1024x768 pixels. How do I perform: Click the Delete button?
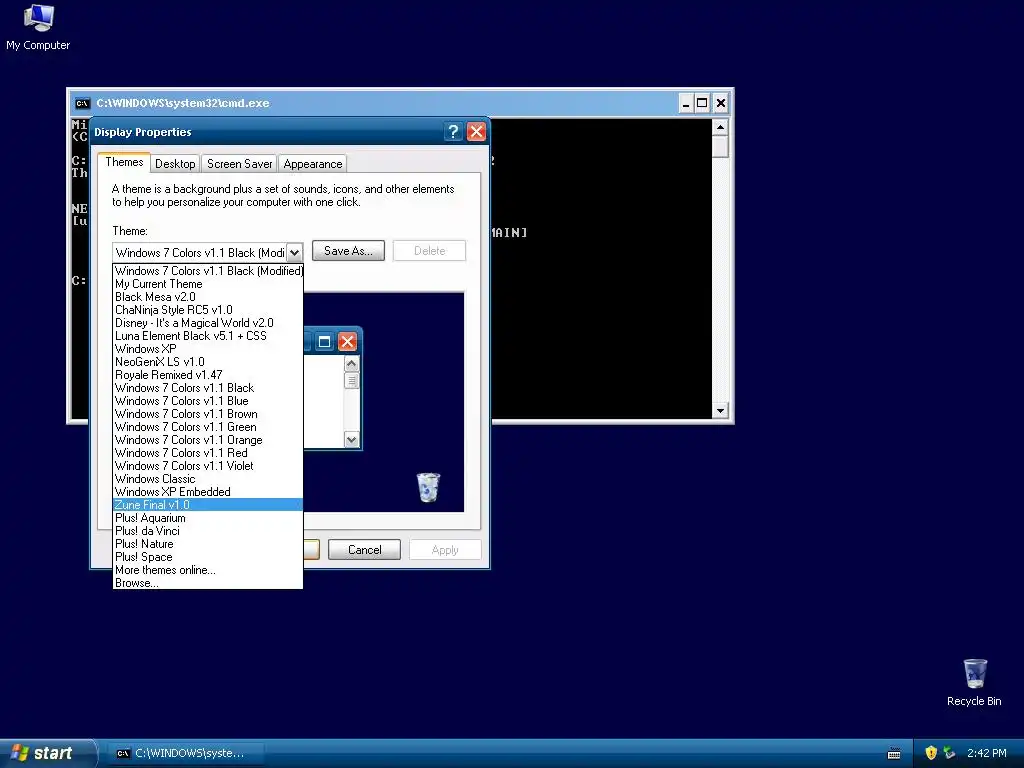[x=429, y=251]
